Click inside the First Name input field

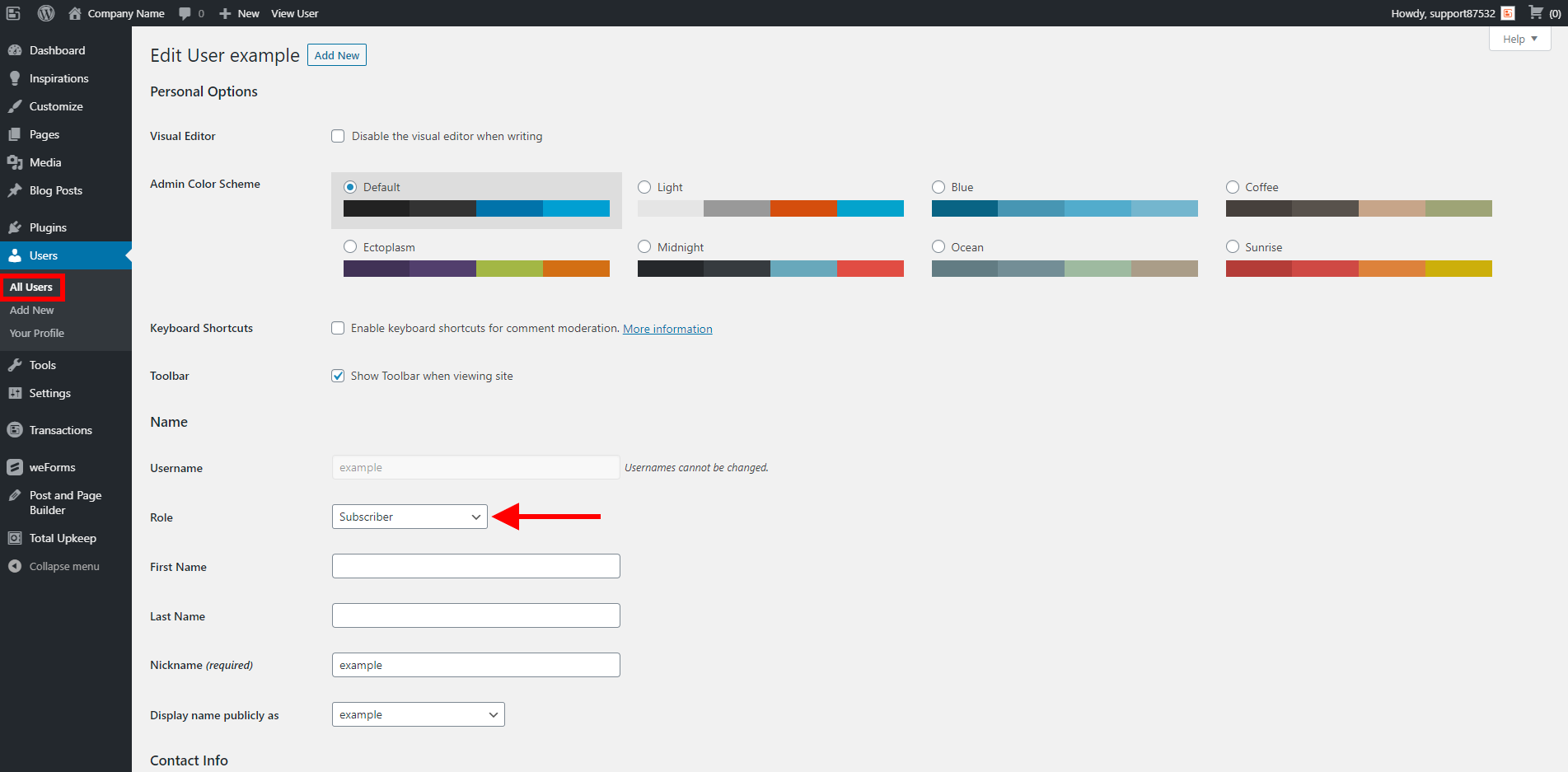(x=475, y=566)
